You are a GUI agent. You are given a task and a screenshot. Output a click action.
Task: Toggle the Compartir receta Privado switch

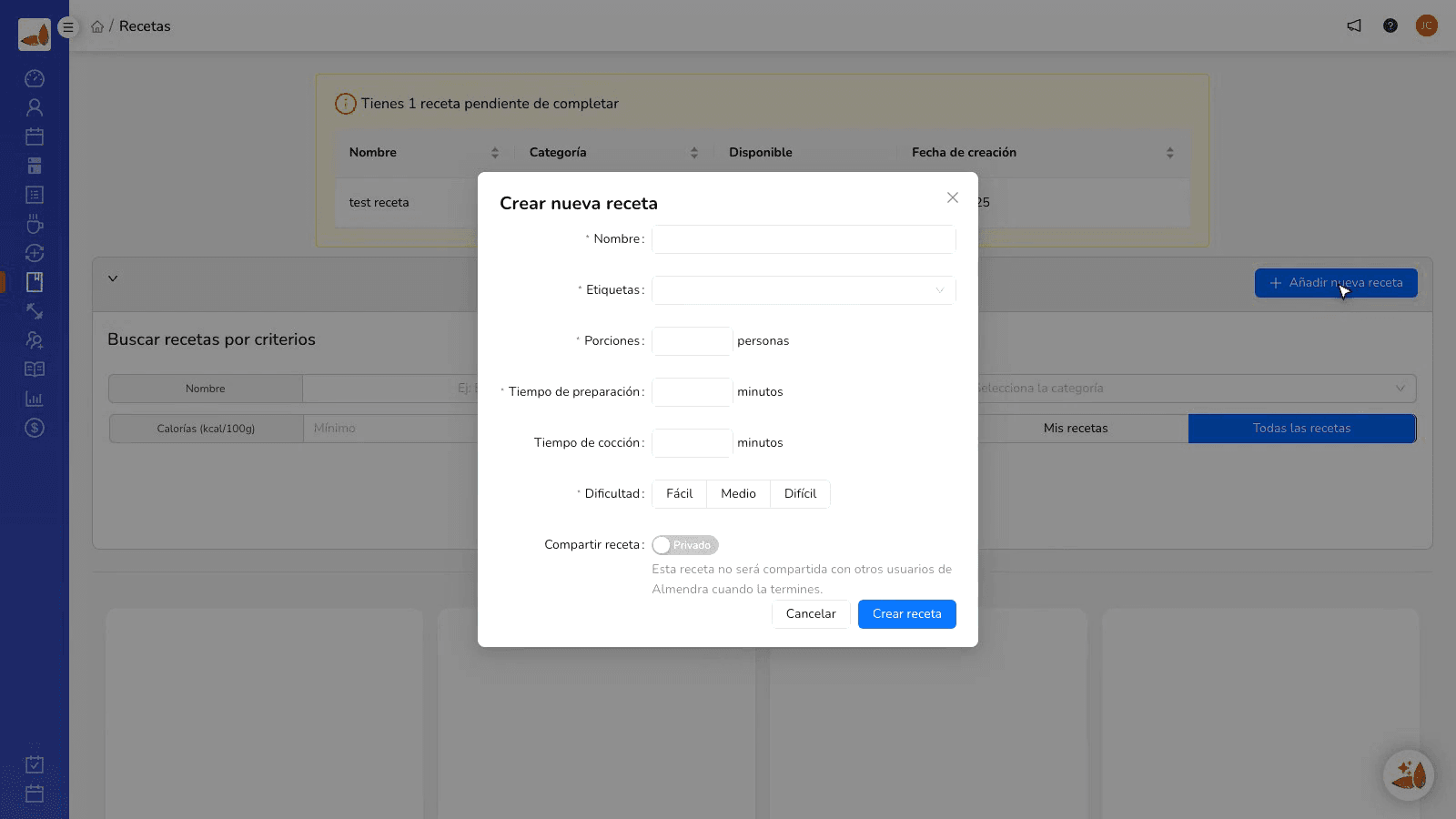tap(685, 545)
